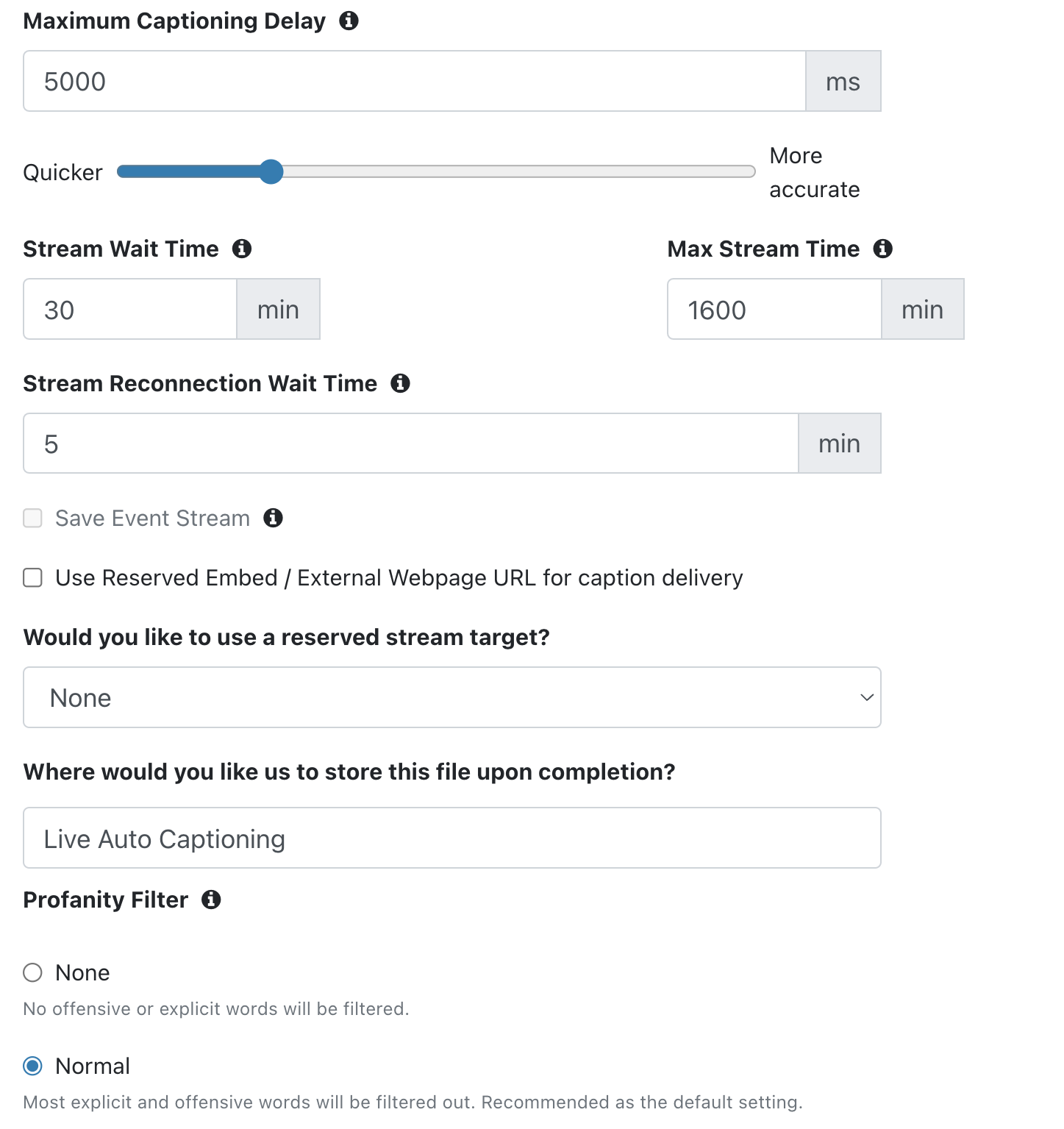This screenshot has height=1129, width=1064.
Task: Focus Stream Reconnection Wait Time input
Action: pos(411,443)
